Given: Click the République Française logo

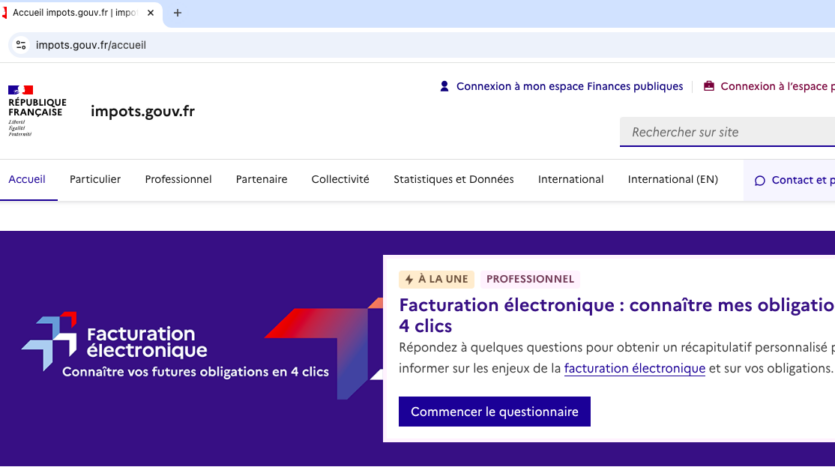Looking at the screenshot, I should tap(37, 110).
